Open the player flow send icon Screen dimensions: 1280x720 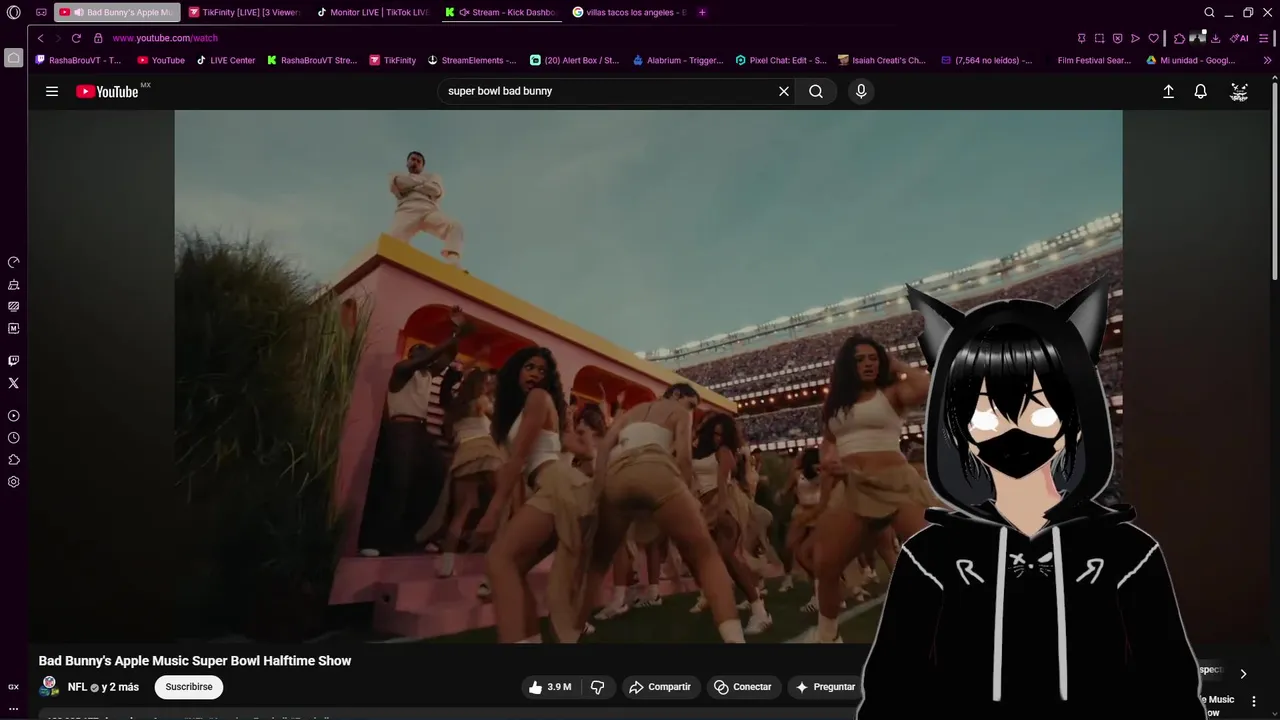pyautogui.click(x=1135, y=38)
